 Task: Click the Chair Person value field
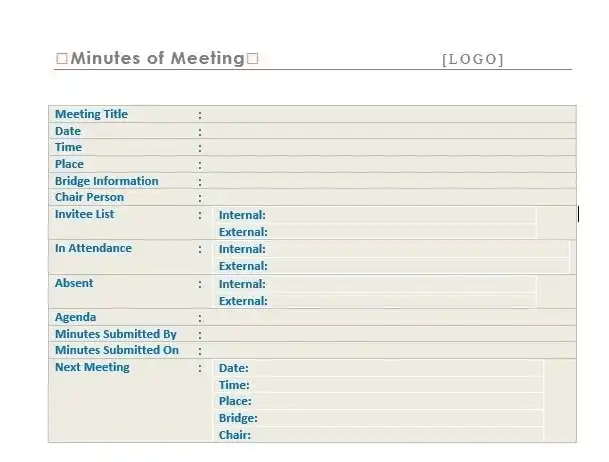[x=390, y=198]
